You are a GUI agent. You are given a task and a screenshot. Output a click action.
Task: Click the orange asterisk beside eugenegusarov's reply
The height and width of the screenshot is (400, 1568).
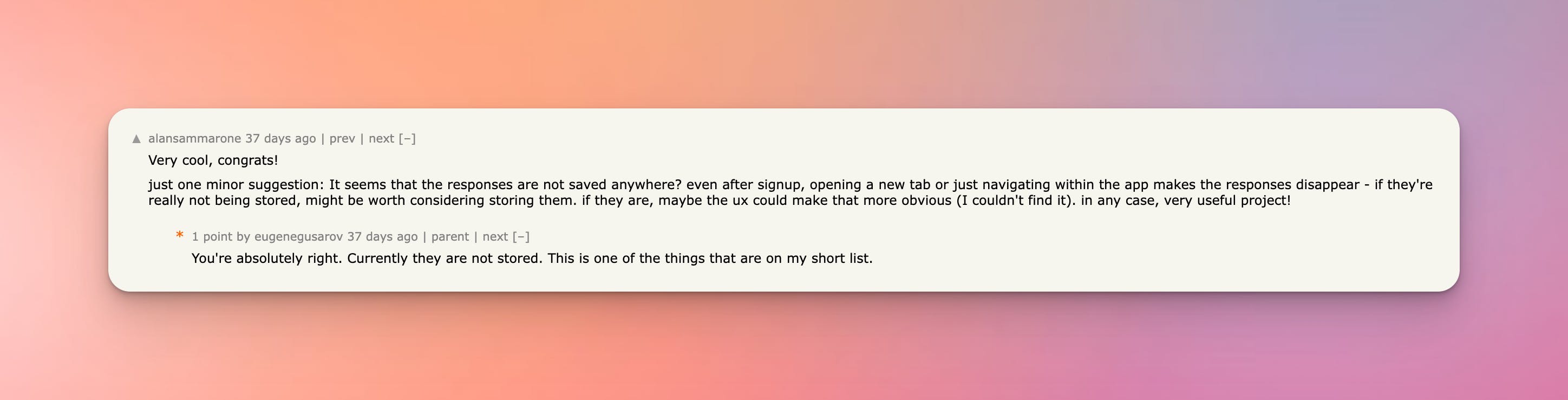click(x=180, y=235)
